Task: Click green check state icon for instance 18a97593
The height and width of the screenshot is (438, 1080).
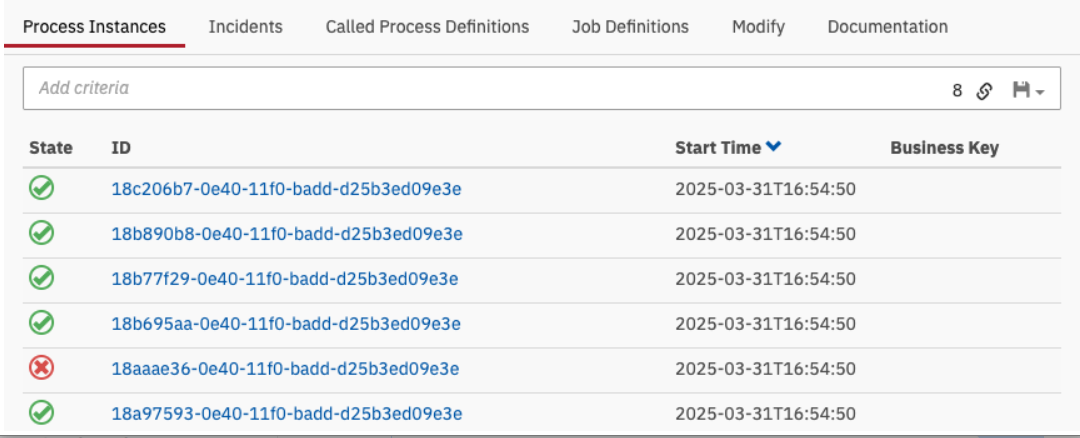Action: [x=41, y=412]
